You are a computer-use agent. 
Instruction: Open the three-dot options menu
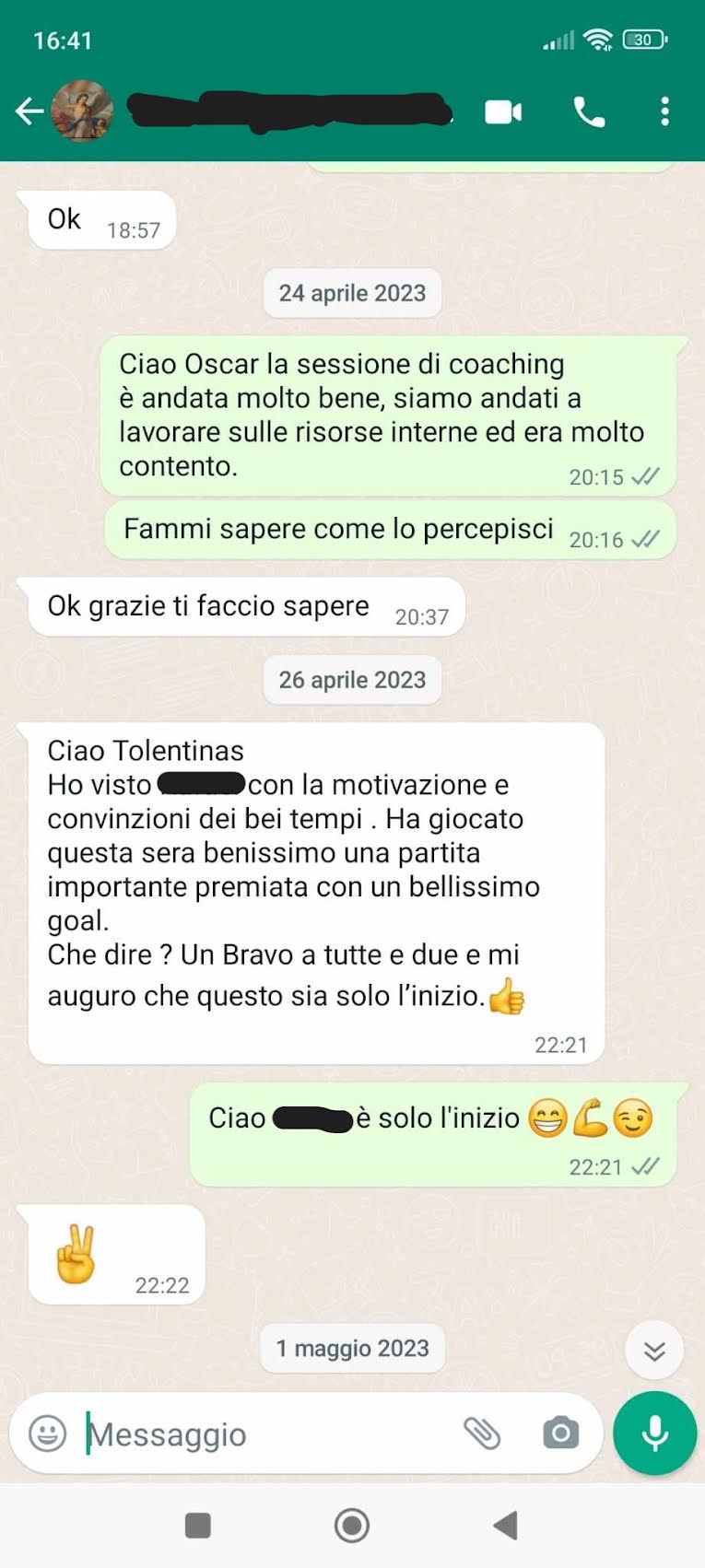[664, 111]
